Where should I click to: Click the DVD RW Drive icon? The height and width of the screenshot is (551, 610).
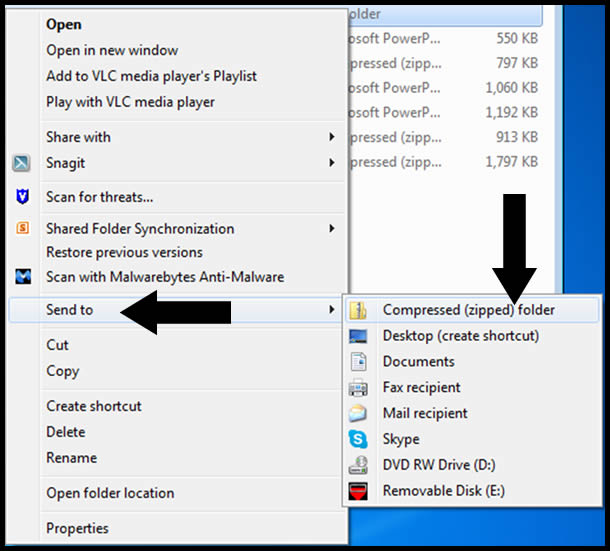click(358, 465)
